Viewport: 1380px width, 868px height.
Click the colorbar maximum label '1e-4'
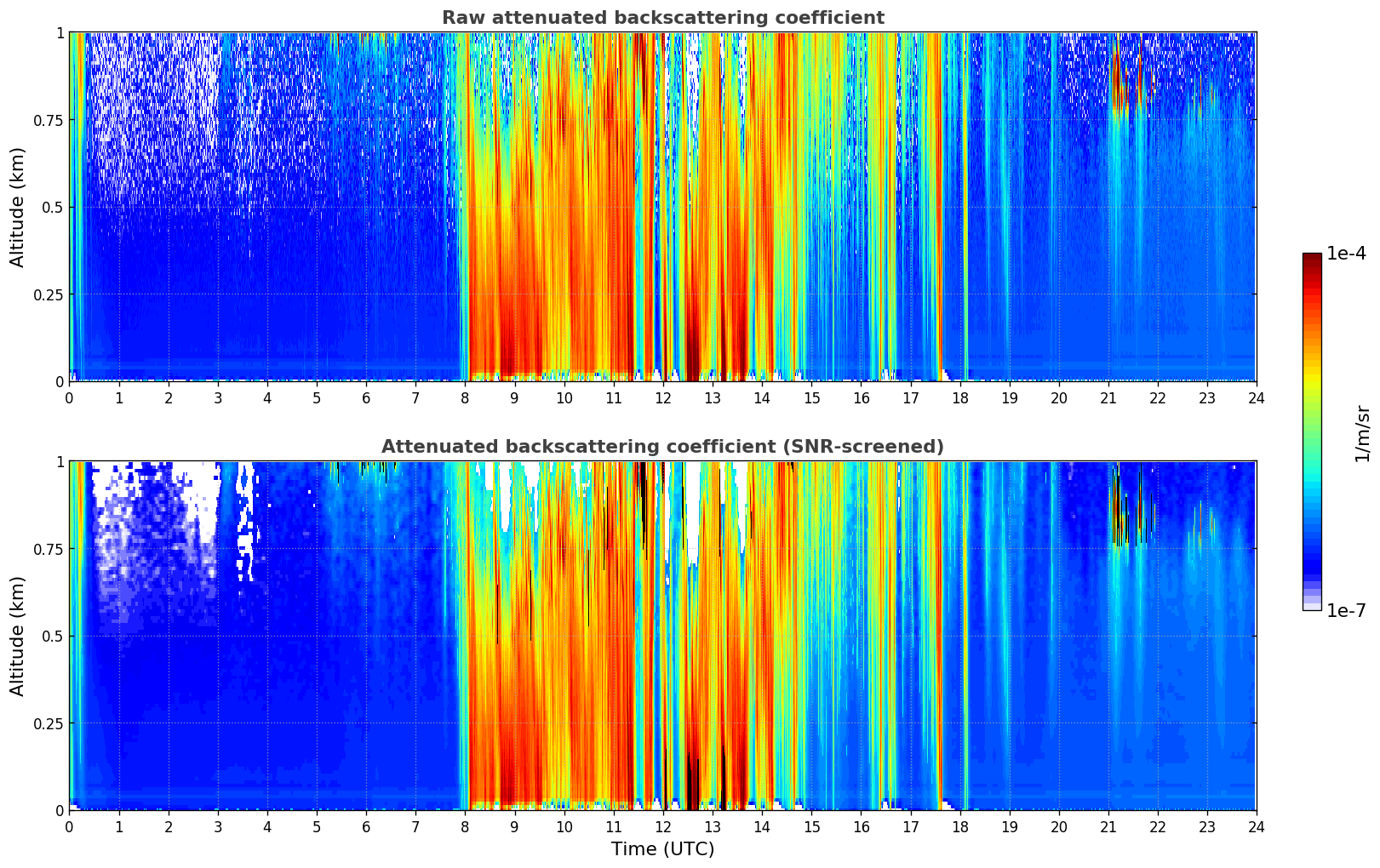[x=1346, y=254]
